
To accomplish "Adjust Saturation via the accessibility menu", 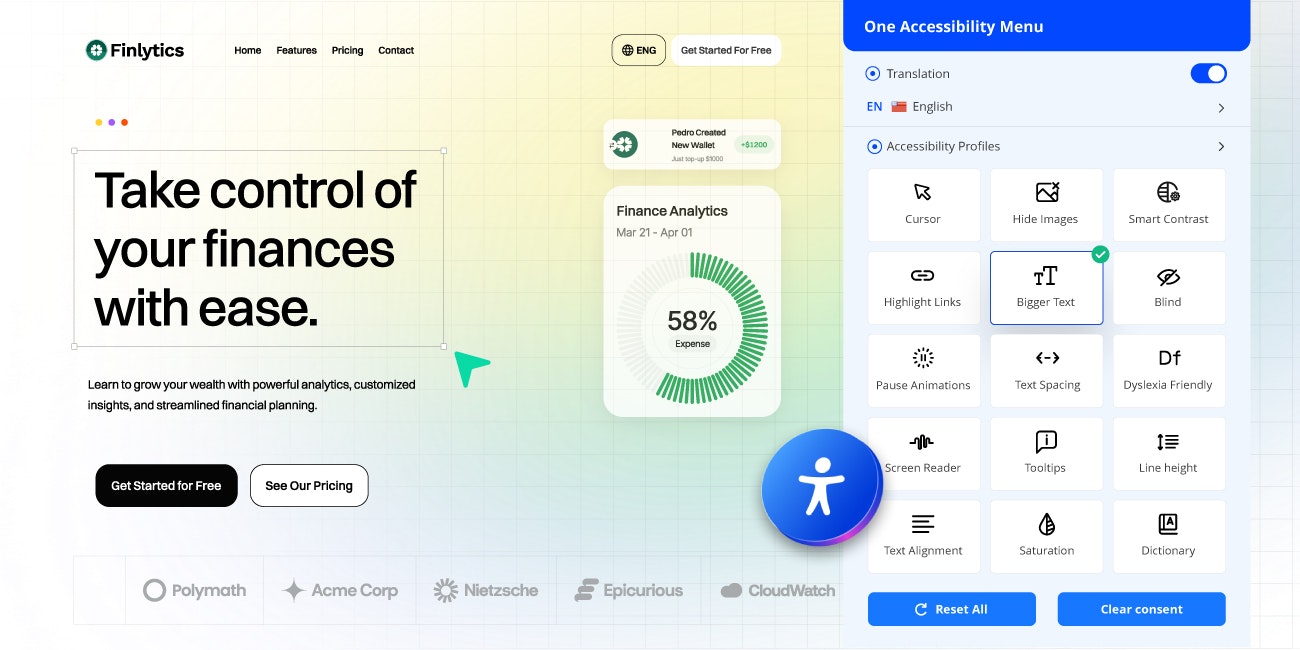I will [1046, 536].
